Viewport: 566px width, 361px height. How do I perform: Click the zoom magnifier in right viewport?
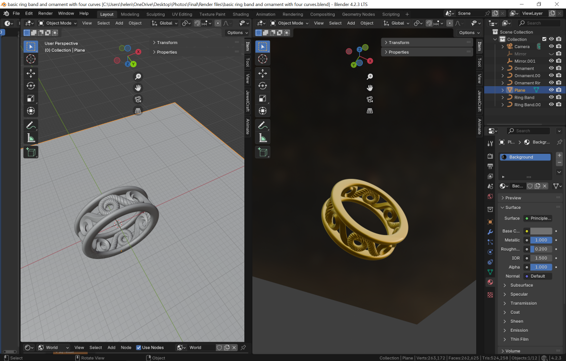(x=370, y=77)
